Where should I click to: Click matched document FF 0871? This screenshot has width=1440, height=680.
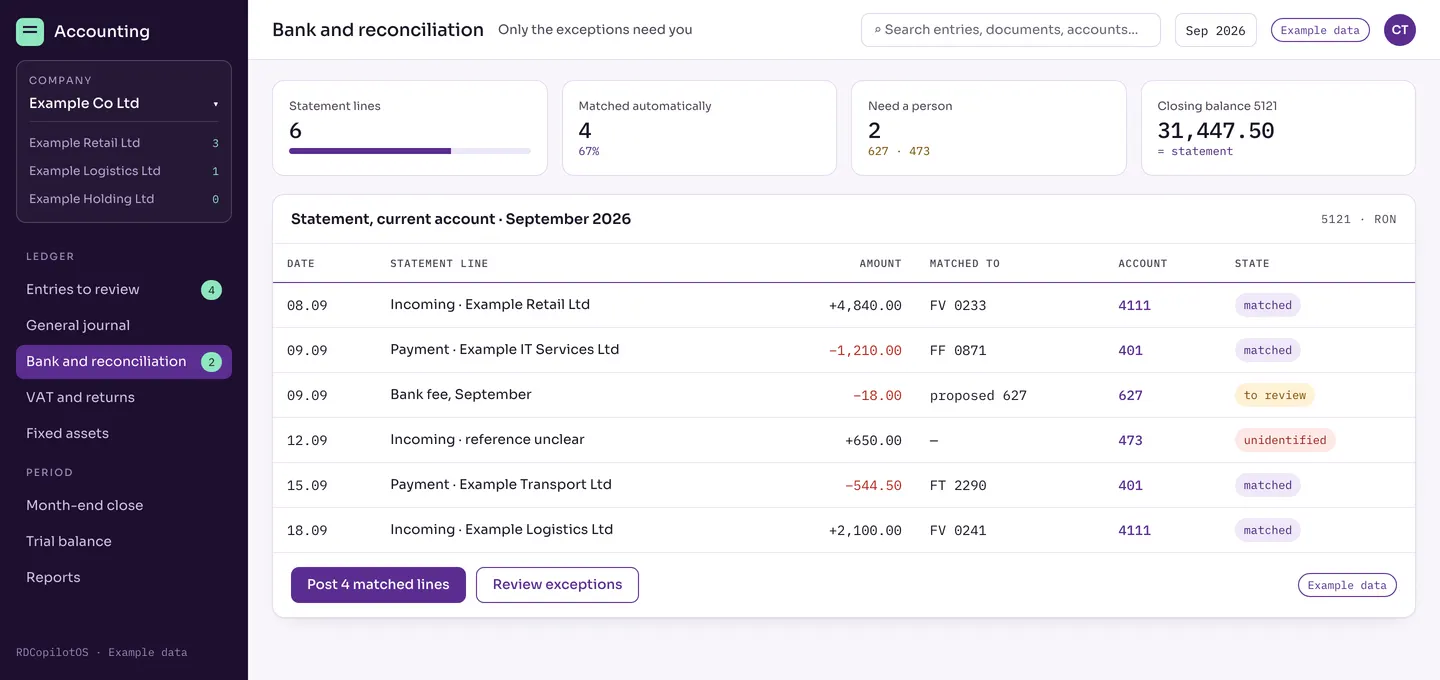958,350
